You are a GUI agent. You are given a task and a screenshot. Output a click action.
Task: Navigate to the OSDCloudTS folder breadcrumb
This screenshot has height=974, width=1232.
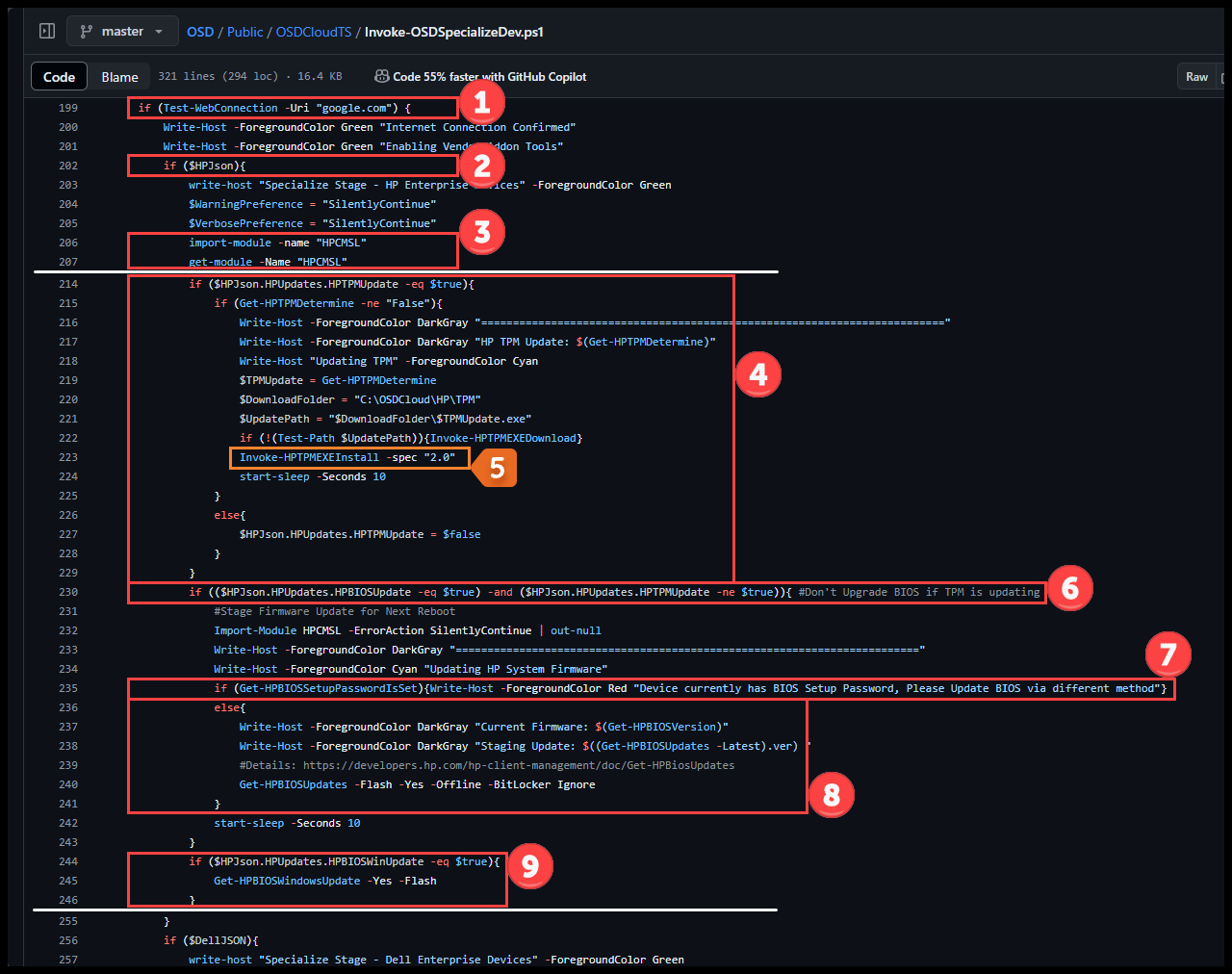(x=314, y=31)
